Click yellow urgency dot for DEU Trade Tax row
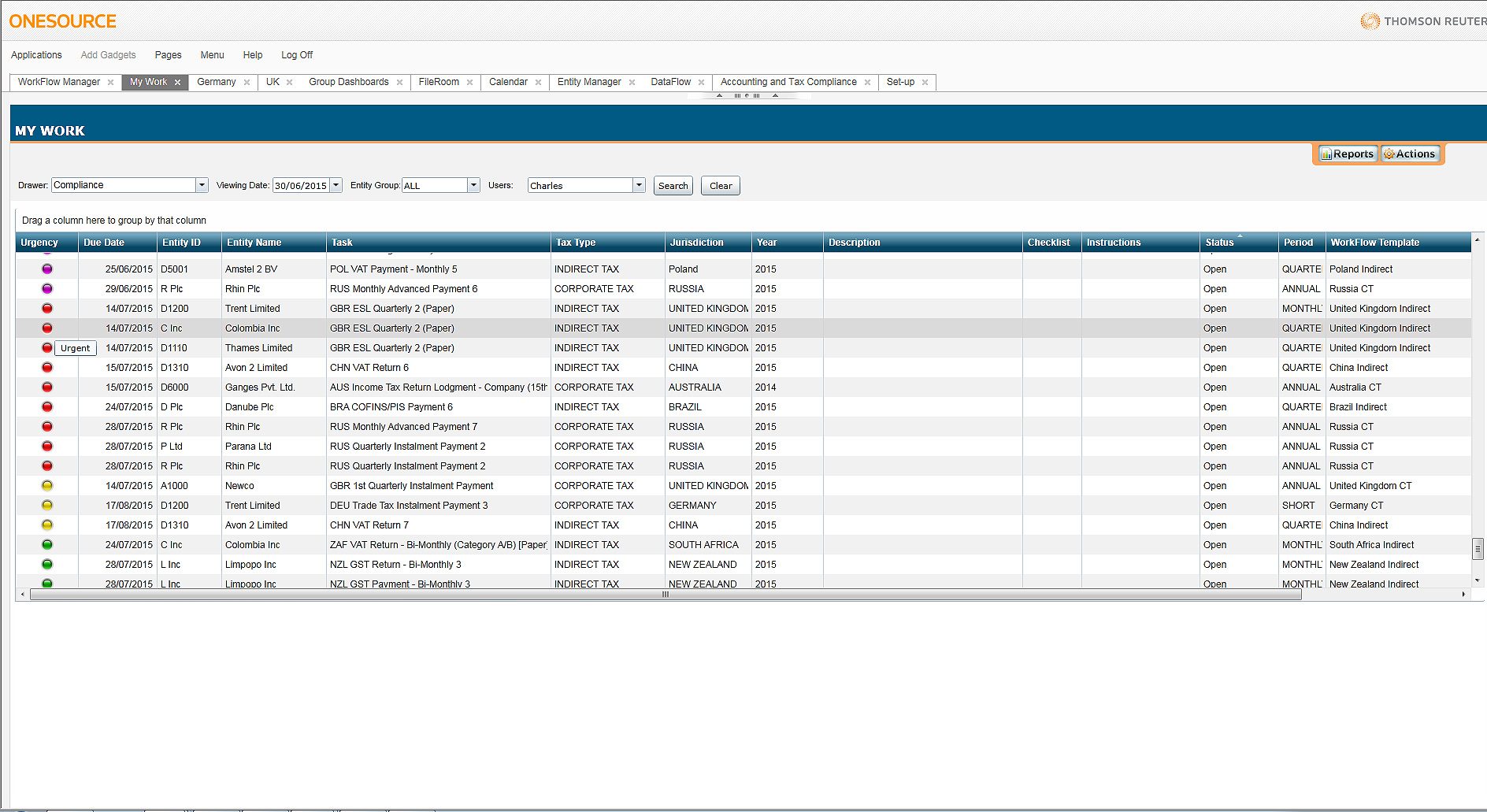Screen dimensions: 1487x812 (47, 506)
